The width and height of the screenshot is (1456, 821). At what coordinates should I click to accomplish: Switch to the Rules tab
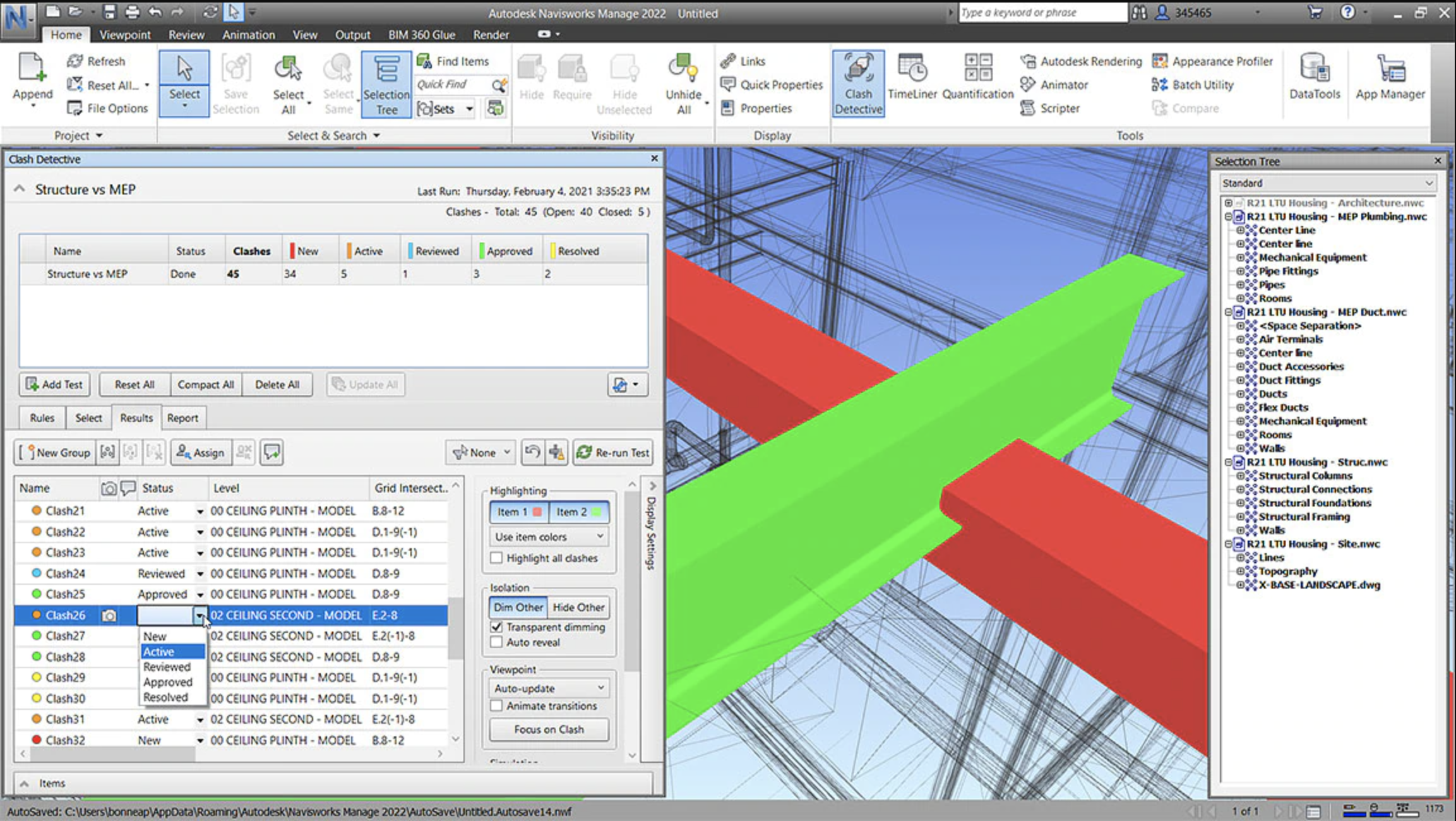click(41, 418)
